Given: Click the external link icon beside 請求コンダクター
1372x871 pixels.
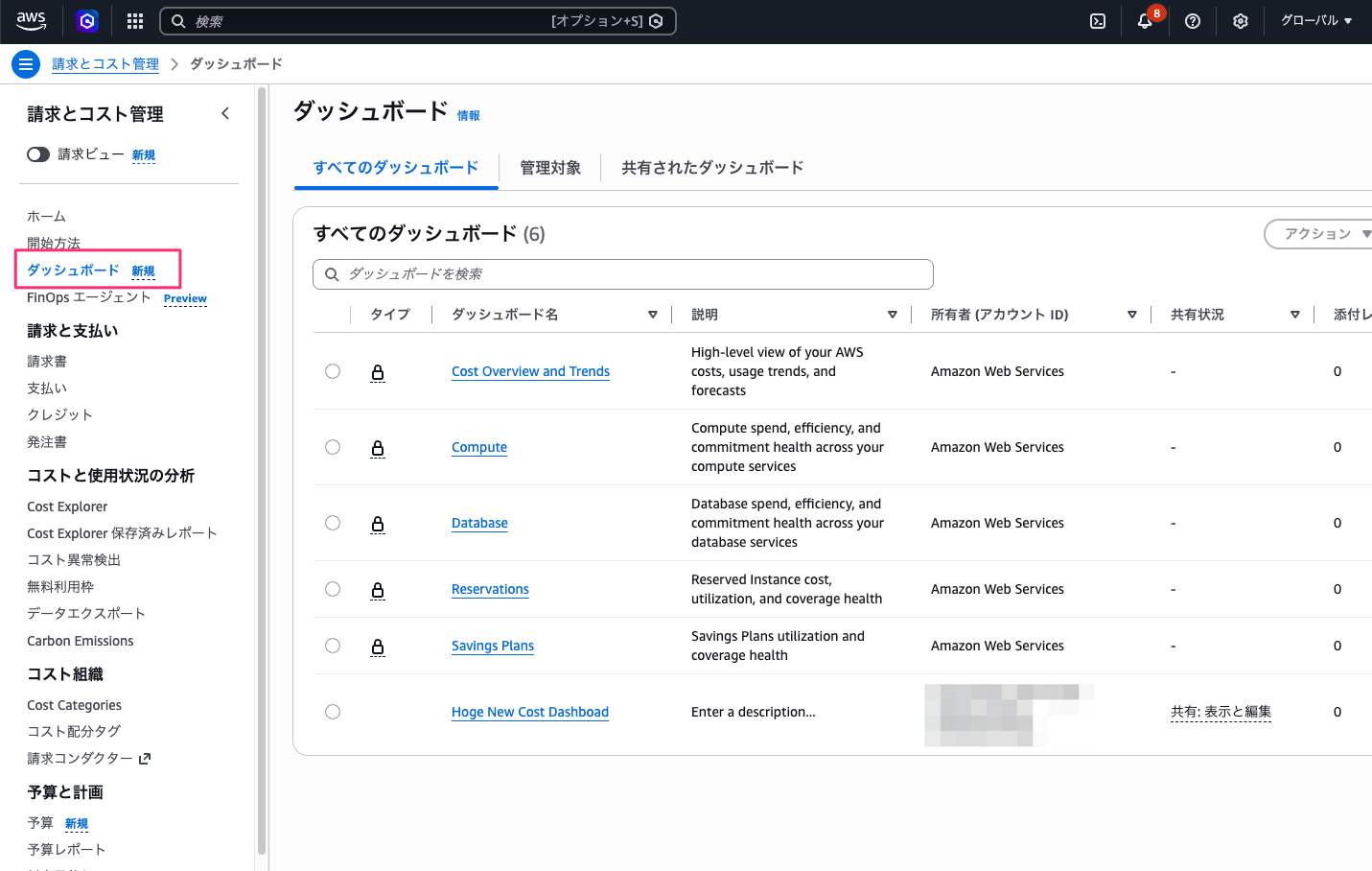Looking at the screenshot, I should coord(145,759).
